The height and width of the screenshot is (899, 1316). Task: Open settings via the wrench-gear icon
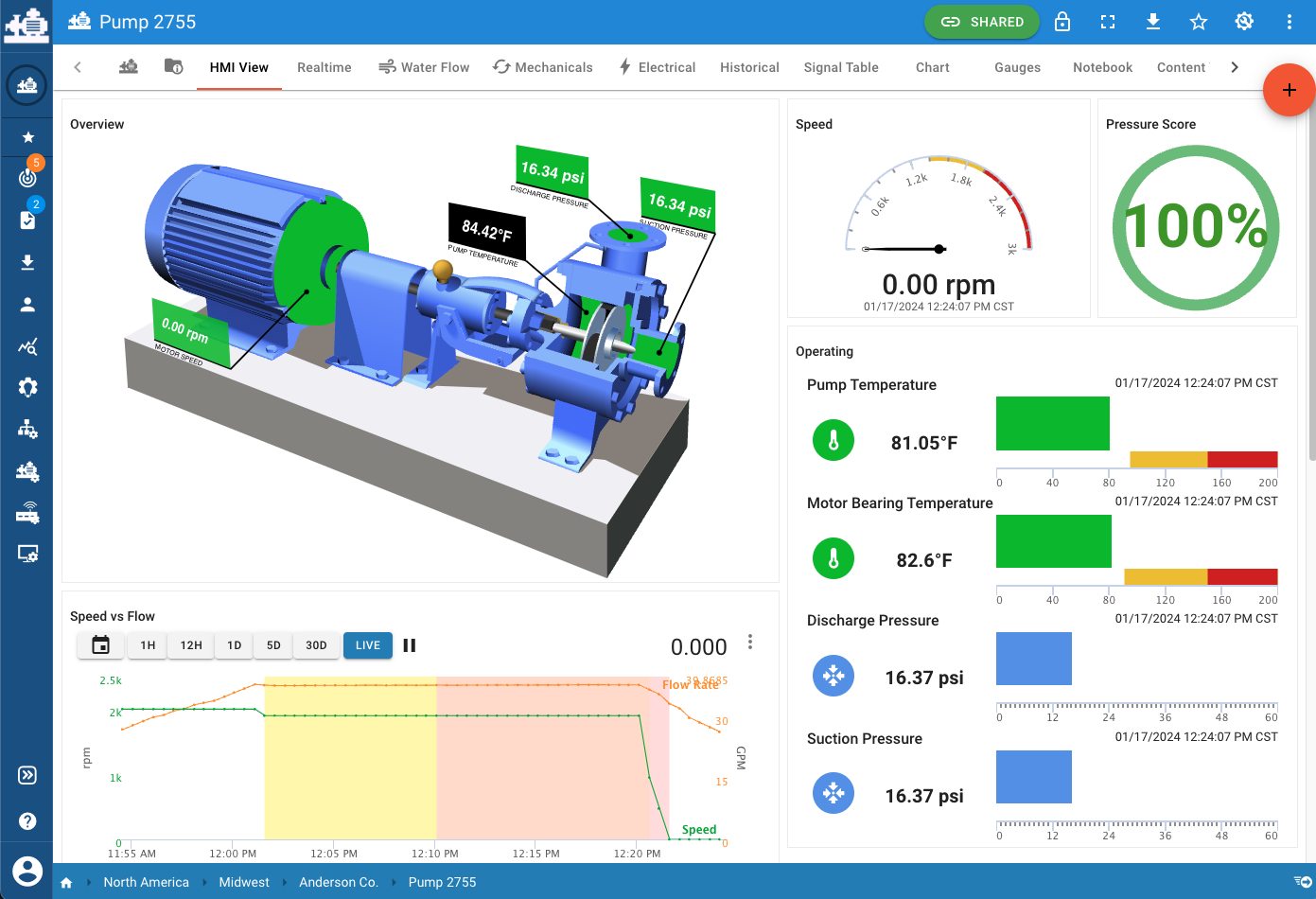click(1243, 21)
